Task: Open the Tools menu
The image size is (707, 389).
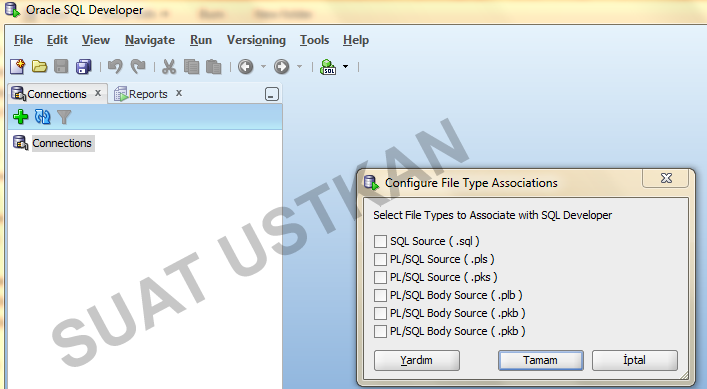Action: (314, 40)
